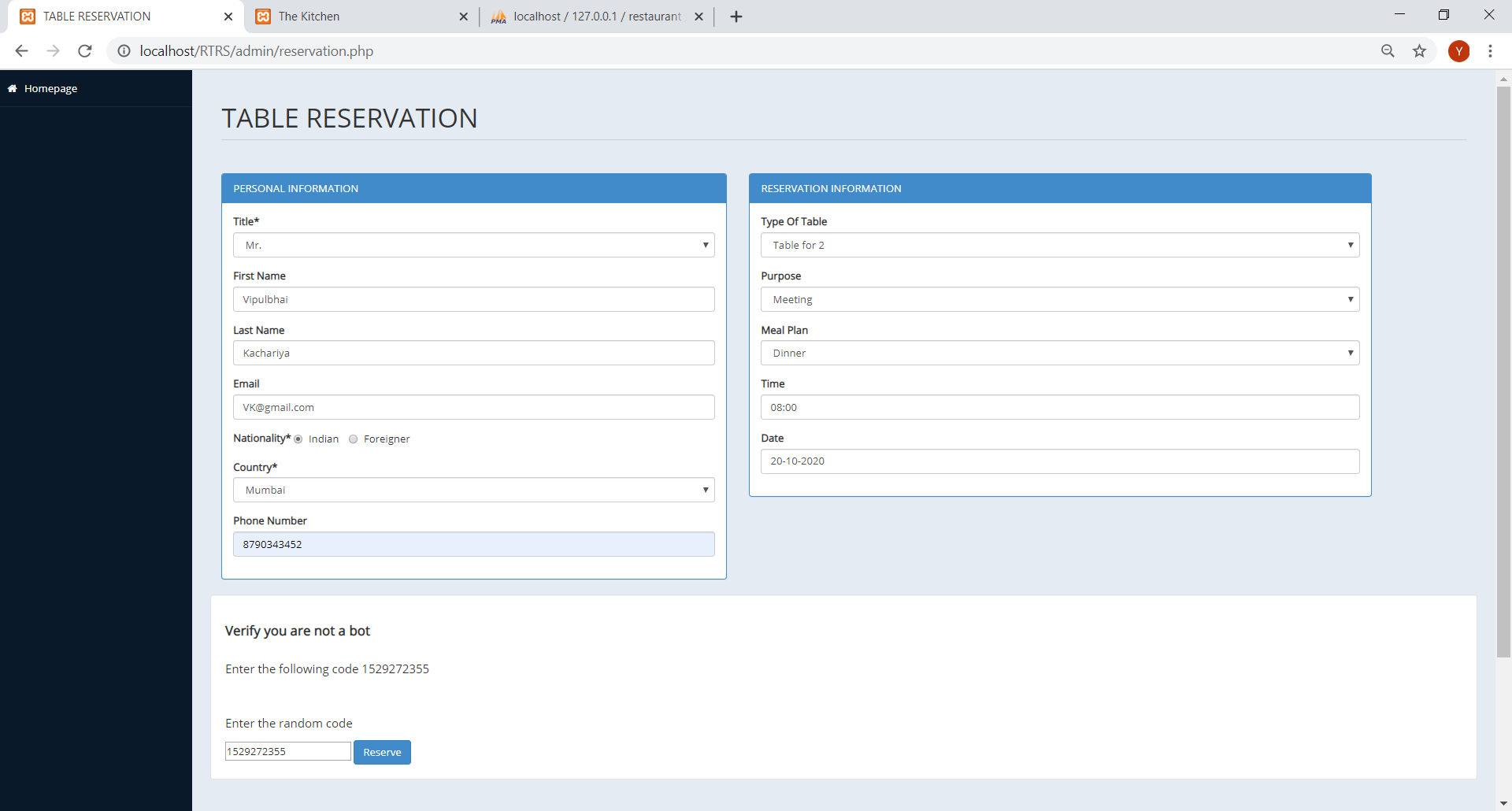Click the browser zoom/search magnifier icon
The width and height of the screenshot is (1512, 811).
[1388, 51]
